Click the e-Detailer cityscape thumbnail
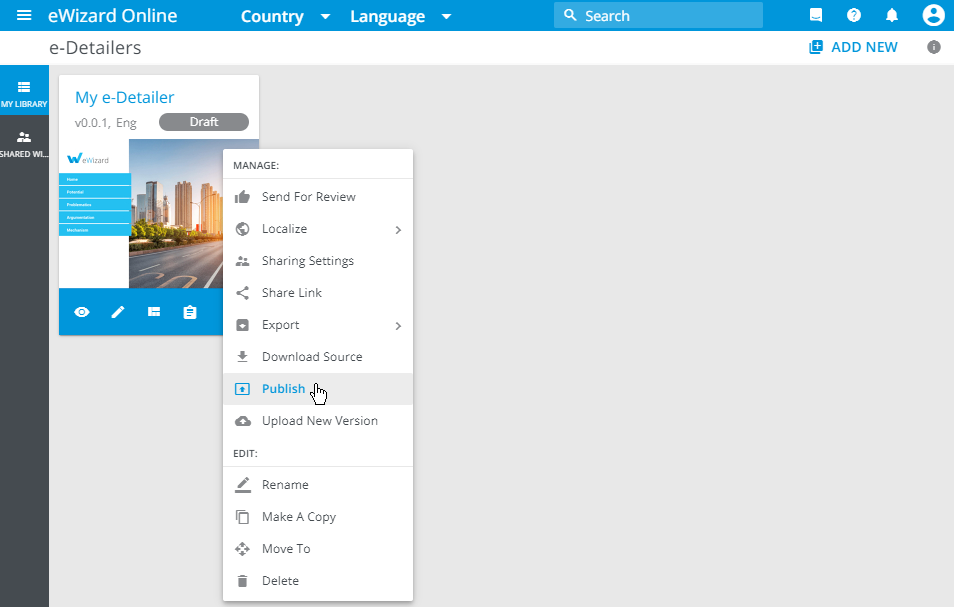954x607 pixels. click(175, 213)
